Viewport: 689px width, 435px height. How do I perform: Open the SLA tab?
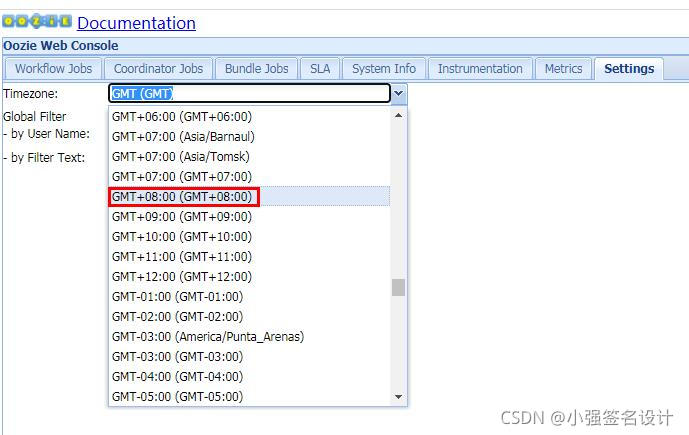click(320, 69)
